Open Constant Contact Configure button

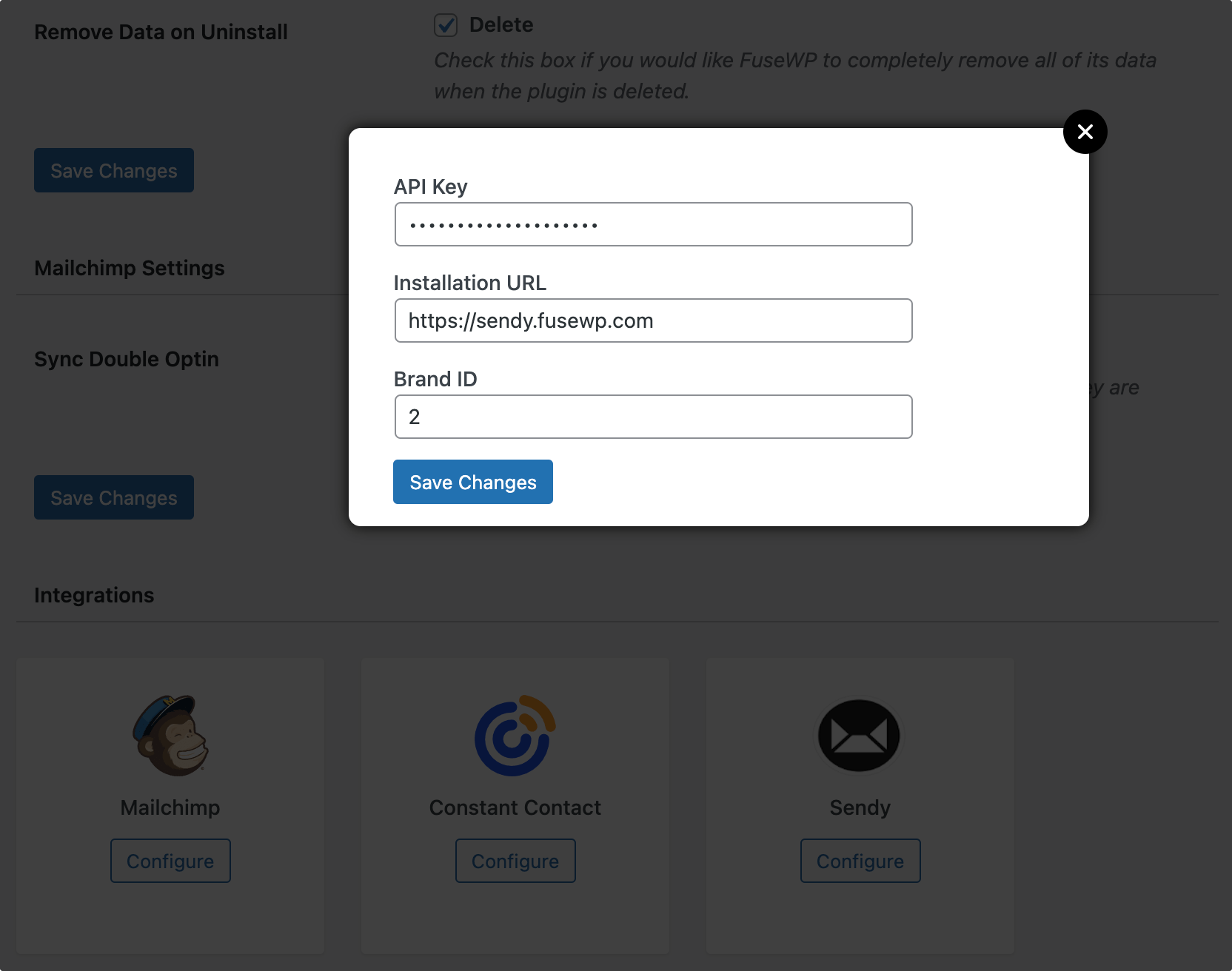(515, 861)
